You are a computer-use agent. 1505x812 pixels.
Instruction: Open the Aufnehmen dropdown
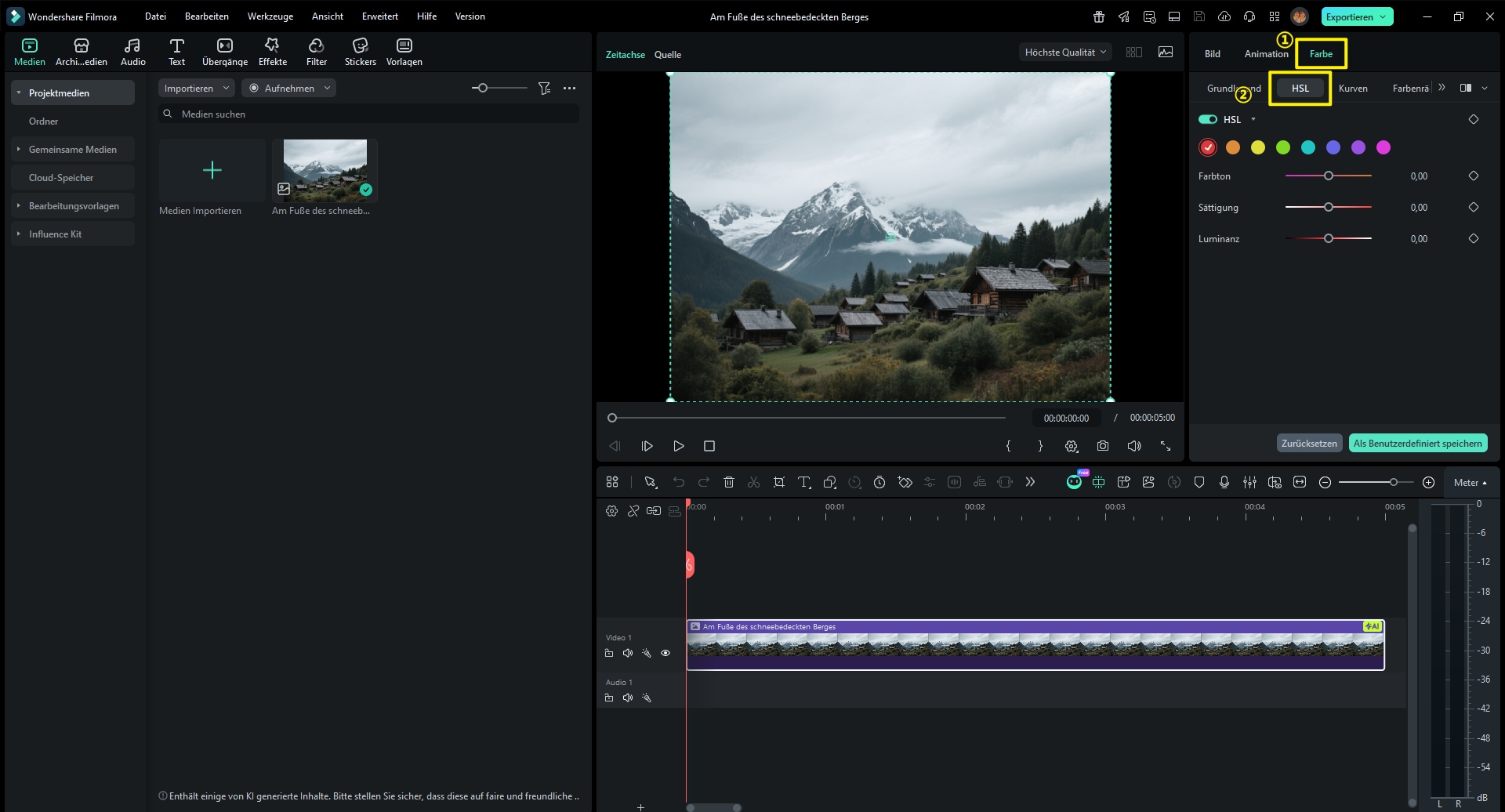[x=288, y=88]
